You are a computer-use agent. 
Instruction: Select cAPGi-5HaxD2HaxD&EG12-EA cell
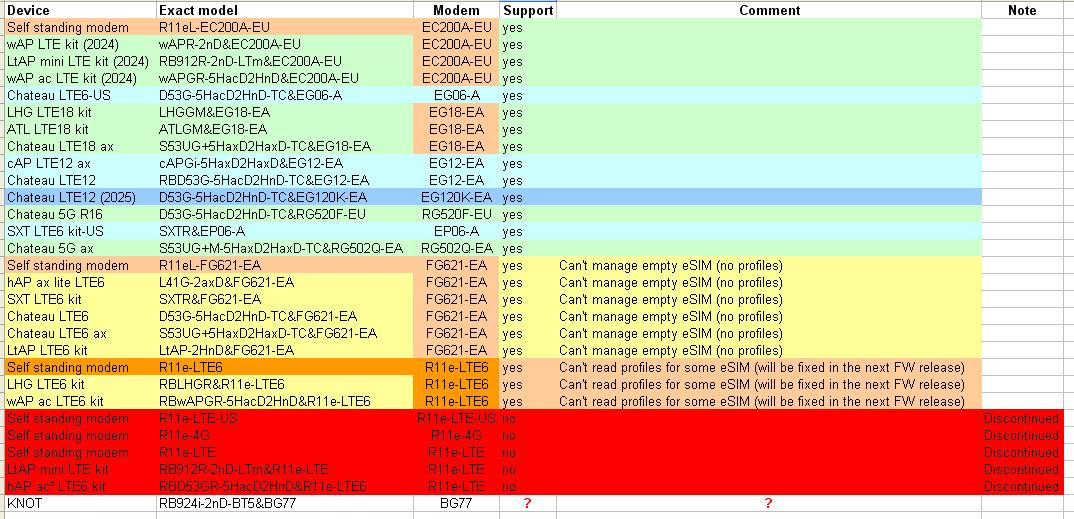click(284, 164)
